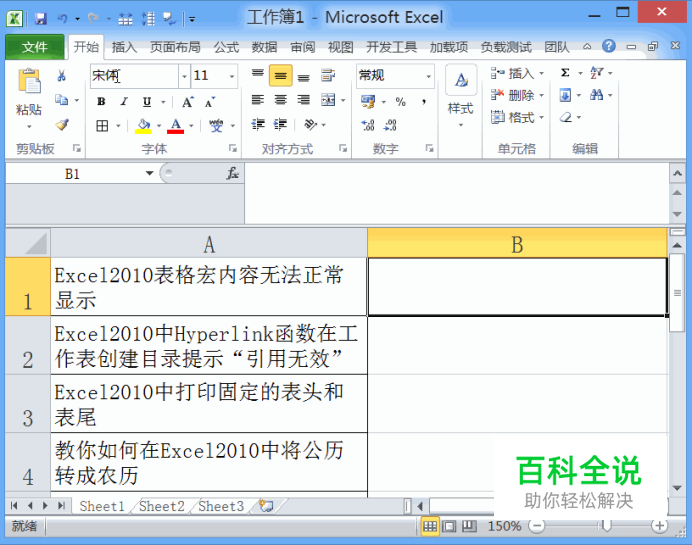Toggle Italic formatting
The height and width of the screenshot is (545, 692).
[124, 102]
